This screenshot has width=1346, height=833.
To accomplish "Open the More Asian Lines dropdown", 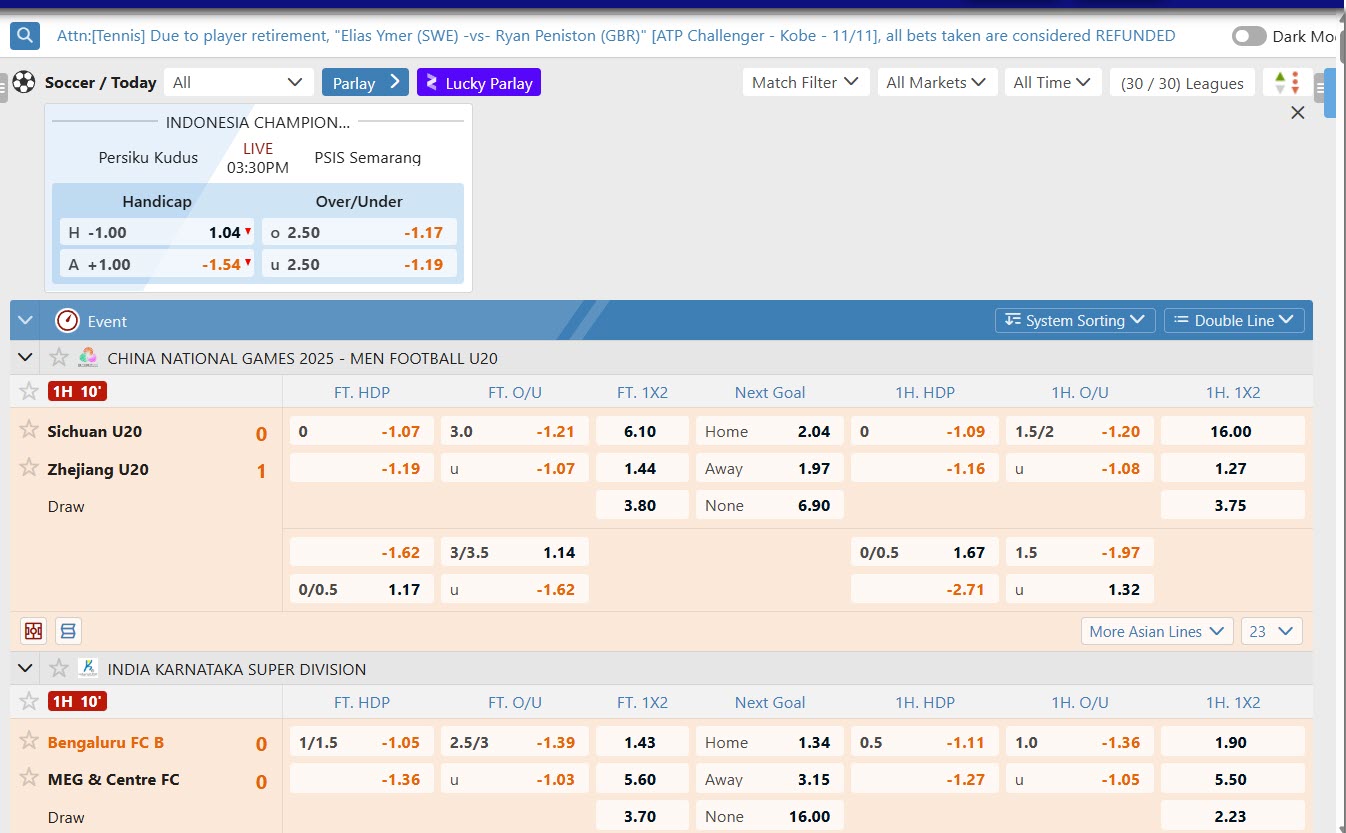I will coord(1157,631).
